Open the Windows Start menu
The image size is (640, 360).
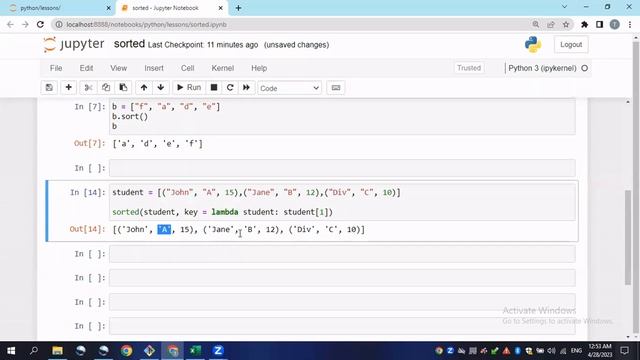click(11, 351)
